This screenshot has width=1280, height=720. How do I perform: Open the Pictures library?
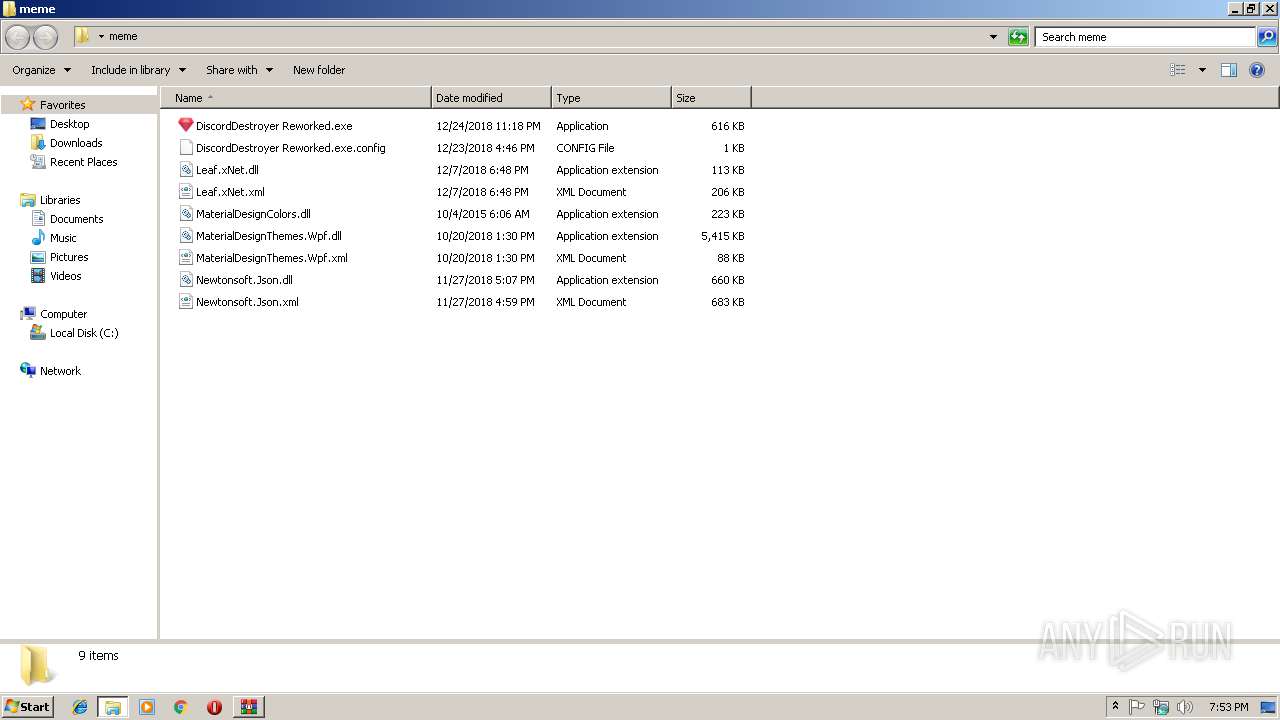tap(69, 257)
